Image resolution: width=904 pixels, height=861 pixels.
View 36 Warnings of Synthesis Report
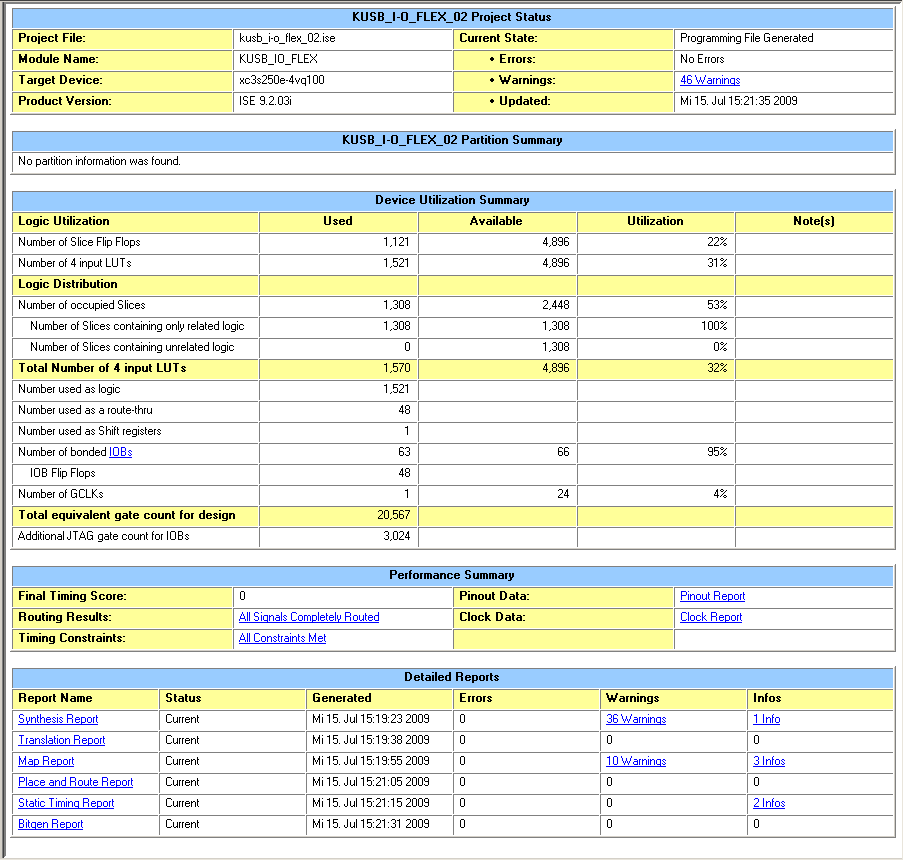pos(636,719)
